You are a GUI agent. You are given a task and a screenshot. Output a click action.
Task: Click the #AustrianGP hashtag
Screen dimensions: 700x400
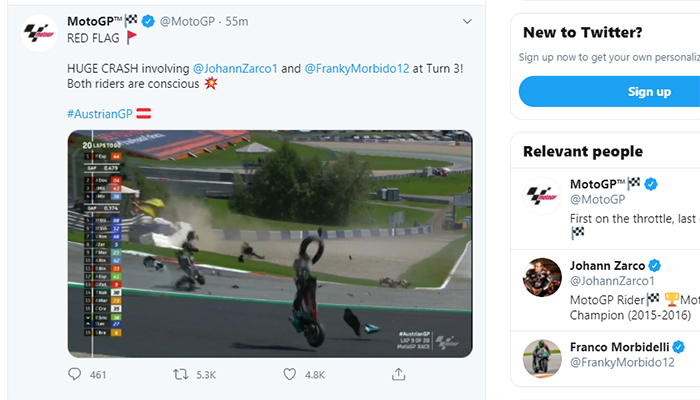tap(101, 112)
